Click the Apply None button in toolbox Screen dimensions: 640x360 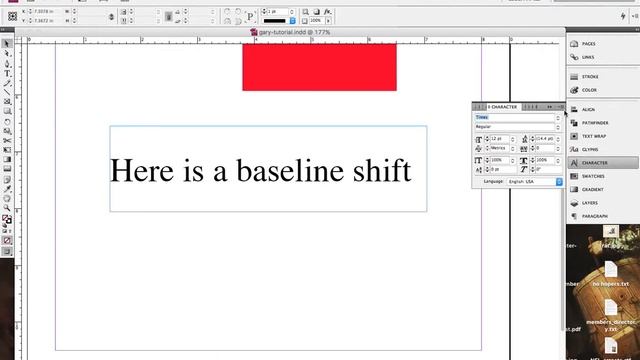pos(7,241)
